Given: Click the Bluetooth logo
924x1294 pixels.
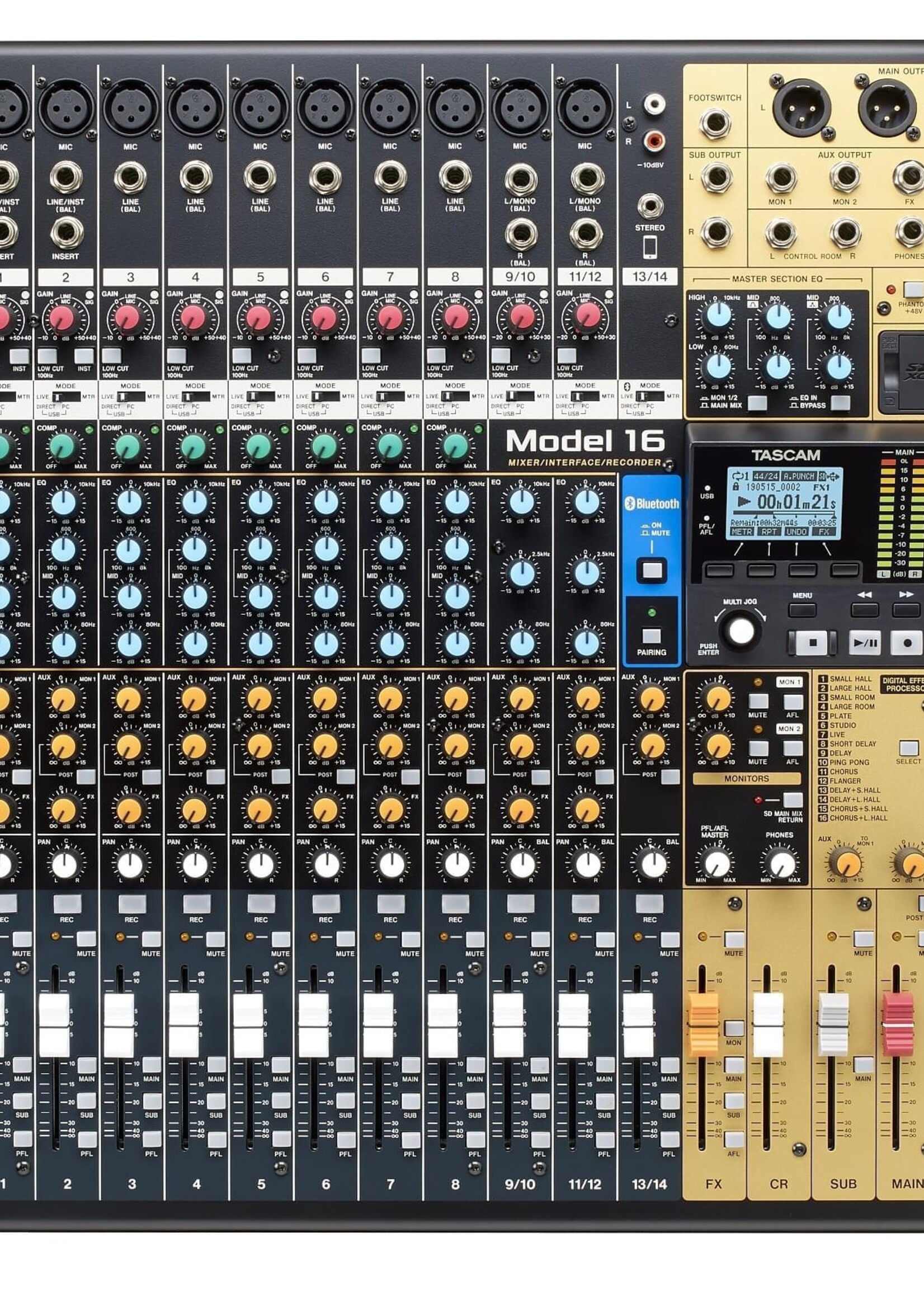Looking at the screenshot, I should point(652,503).
